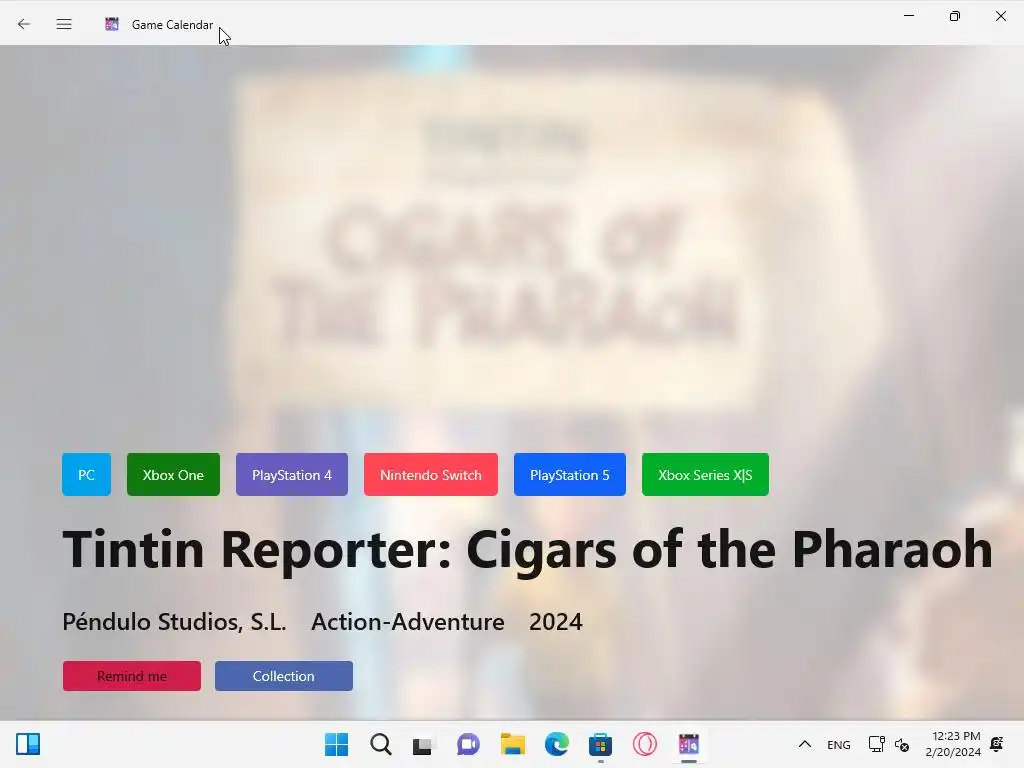The height and width of the screenshot is (768, 1024).
Task: Select the PlayStation 5 platform tag
Action: coord(569,475)
